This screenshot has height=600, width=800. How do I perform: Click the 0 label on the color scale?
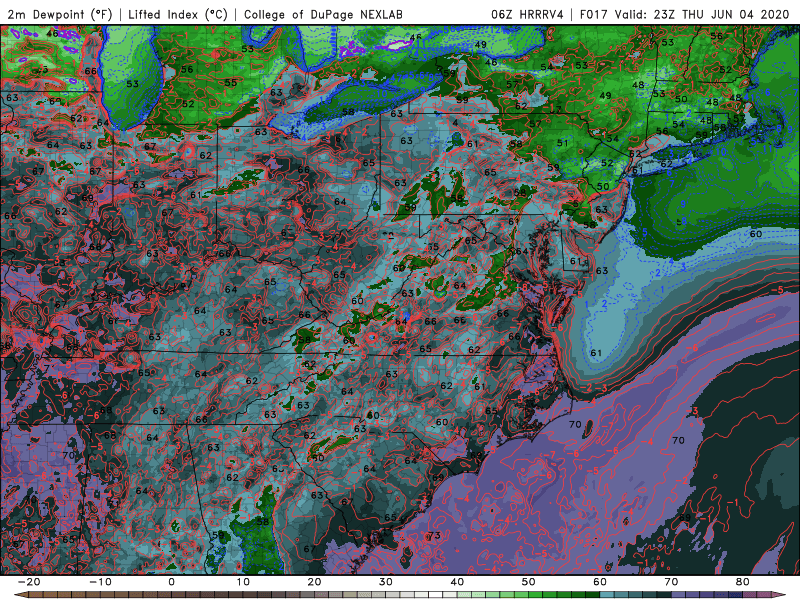click(x=171, y=582)
